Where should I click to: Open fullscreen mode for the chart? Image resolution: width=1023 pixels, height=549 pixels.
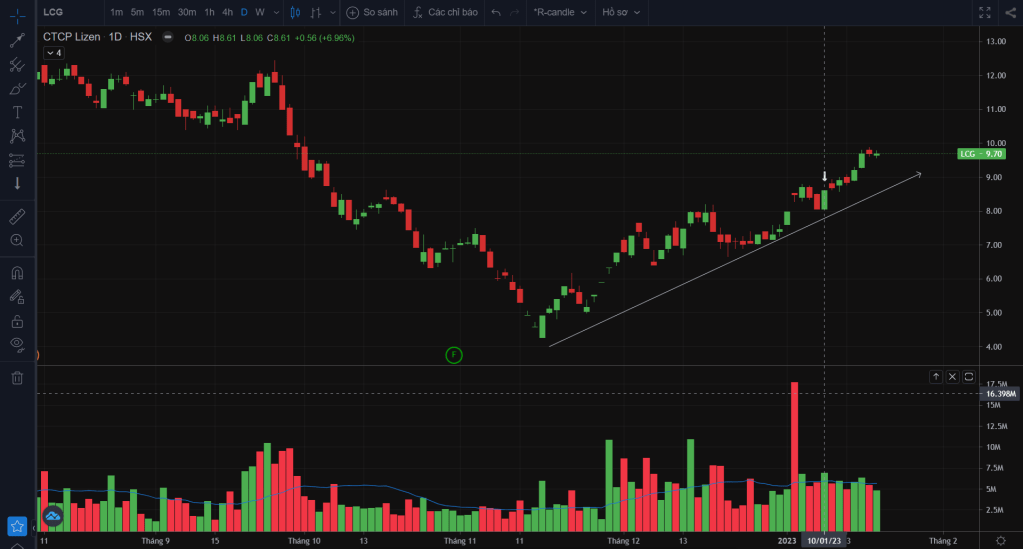click(984, 12)
